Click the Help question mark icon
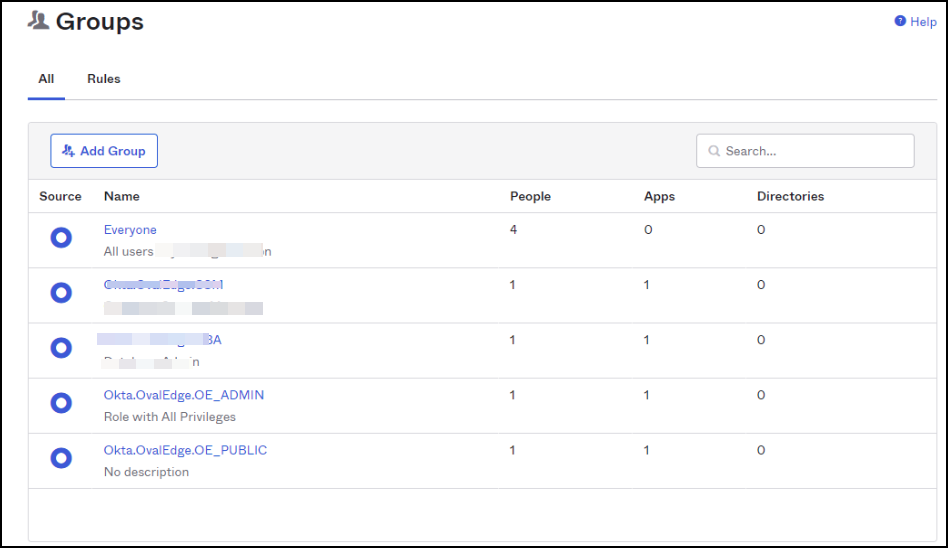948x548 pixels. 900,21
